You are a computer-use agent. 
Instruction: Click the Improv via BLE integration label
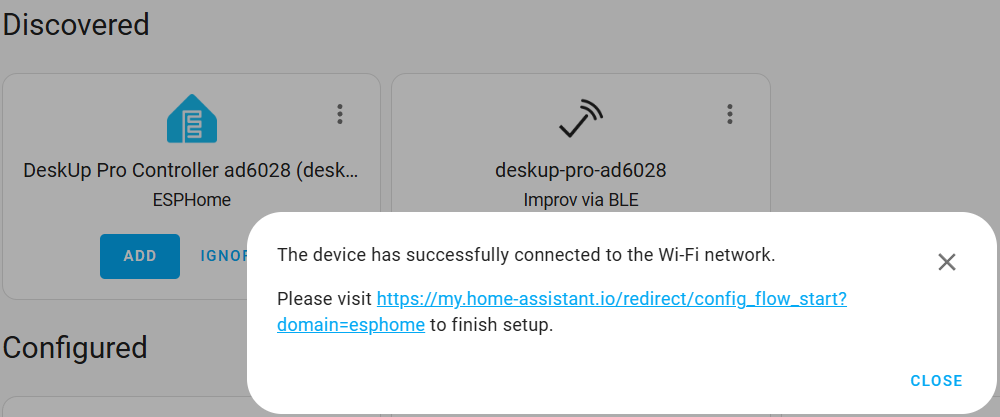(x=581, y=200)
